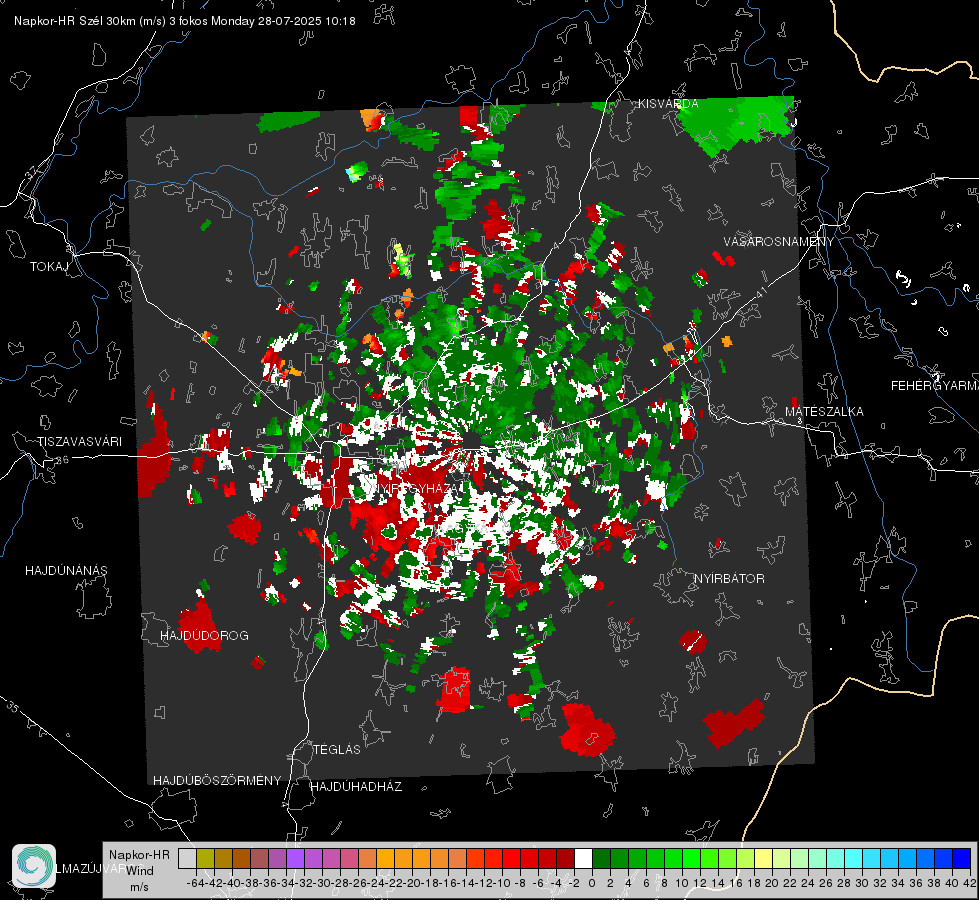Click the HAJDÚNÁNÁS map label
979x900 pixels.
point(66,570)
